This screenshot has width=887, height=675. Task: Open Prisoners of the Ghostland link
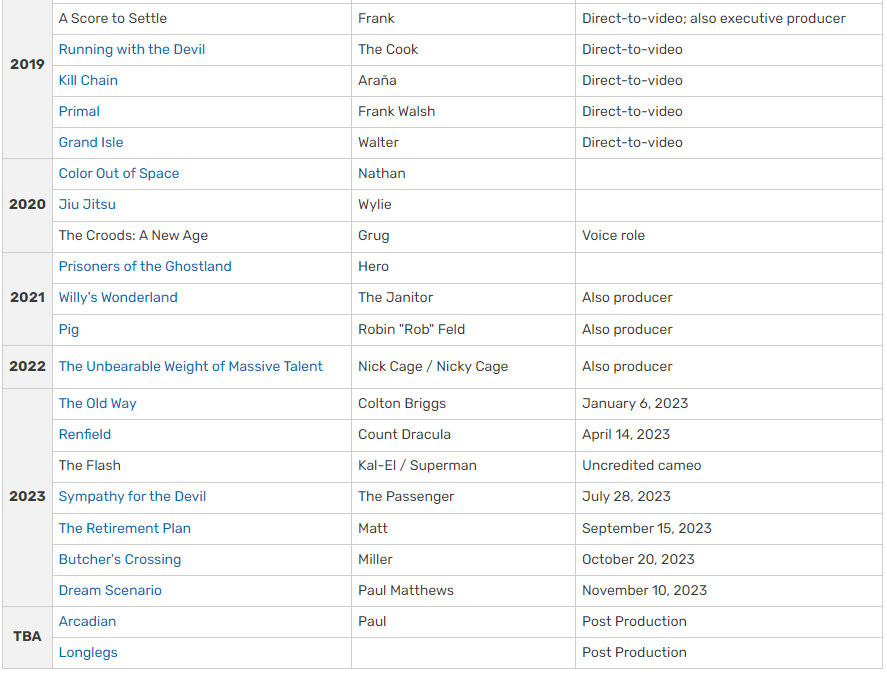[145, 266]
